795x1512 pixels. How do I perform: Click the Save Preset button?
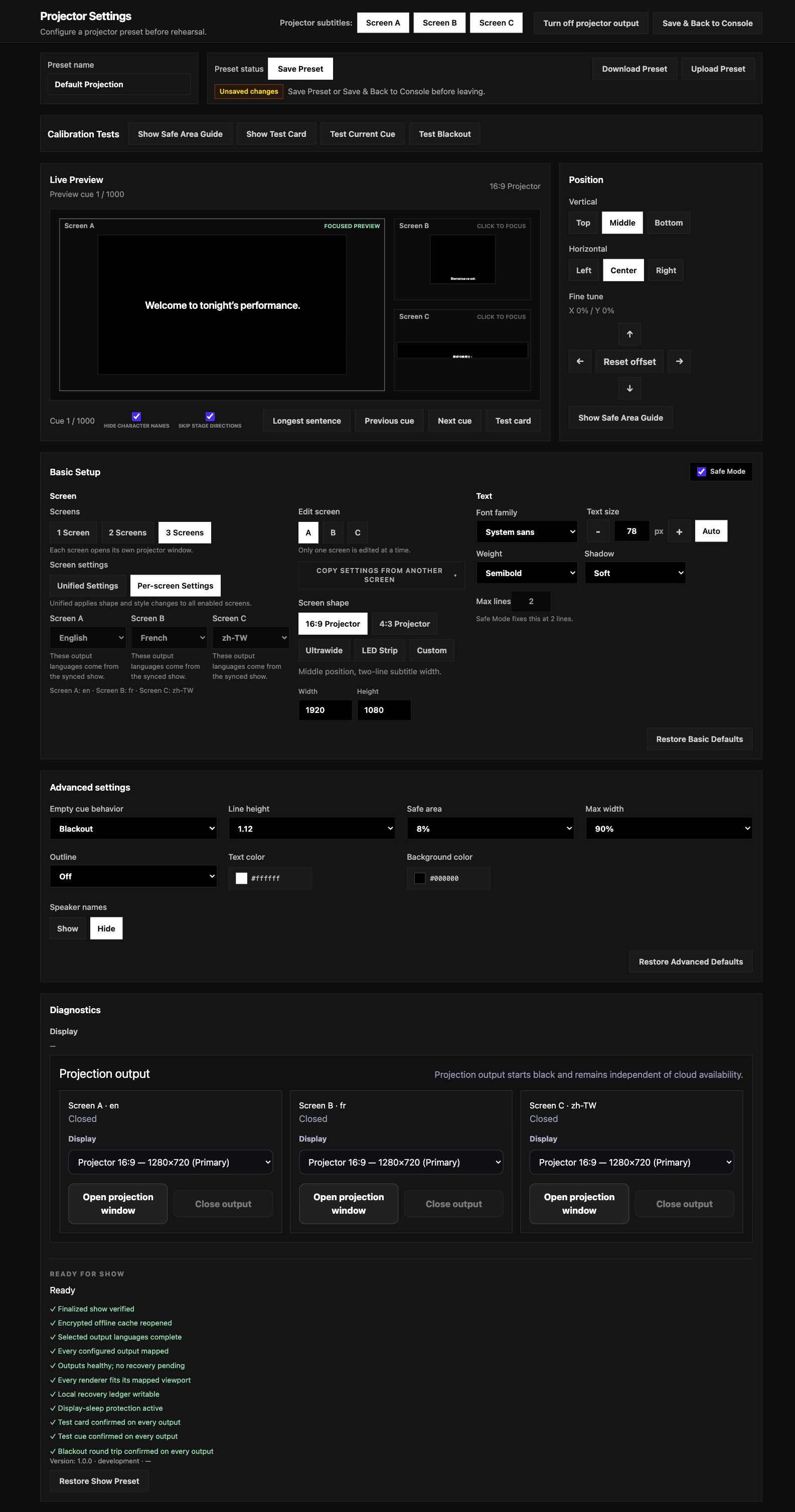click(x=300, y=69)
